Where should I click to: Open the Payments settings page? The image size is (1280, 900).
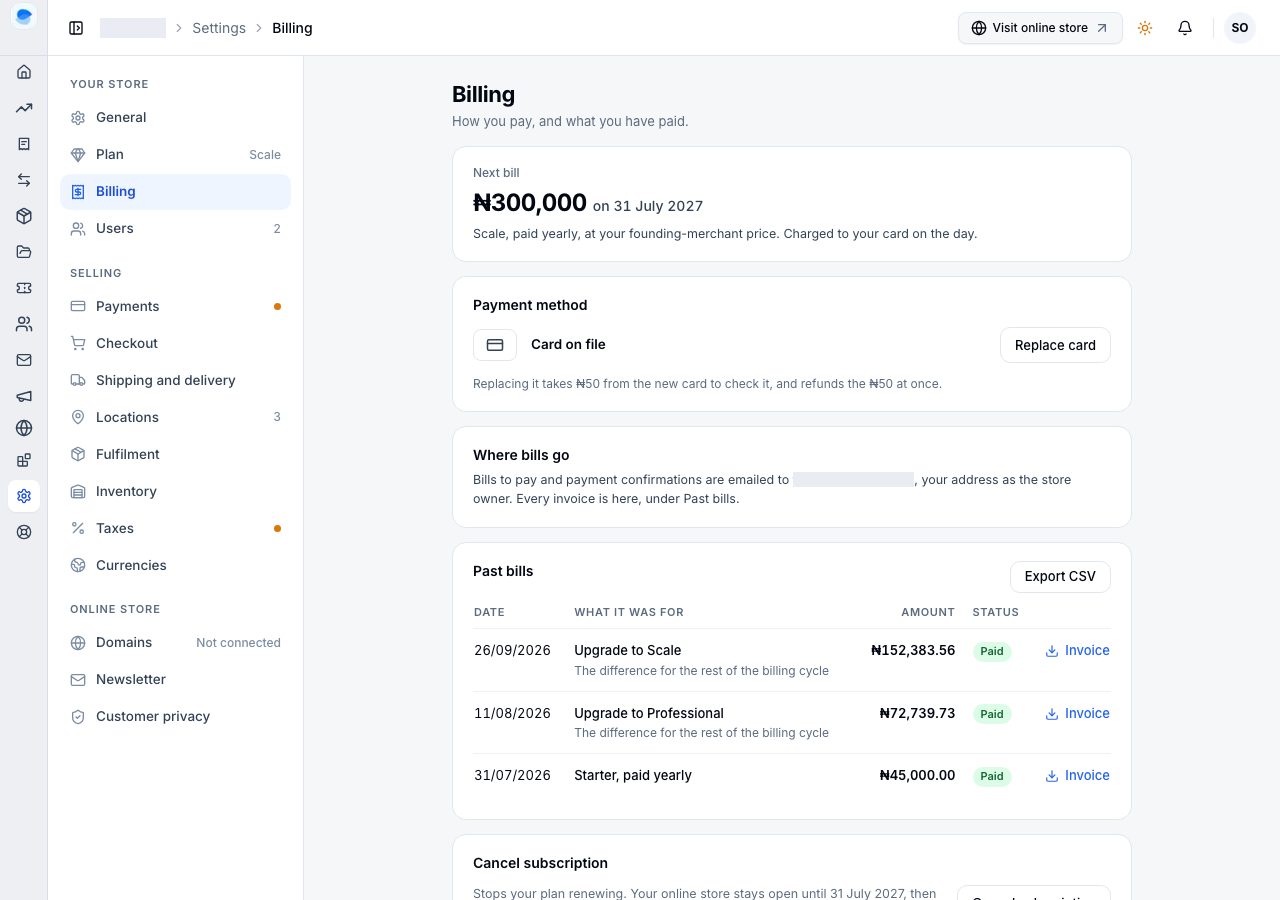click(175, 307)
